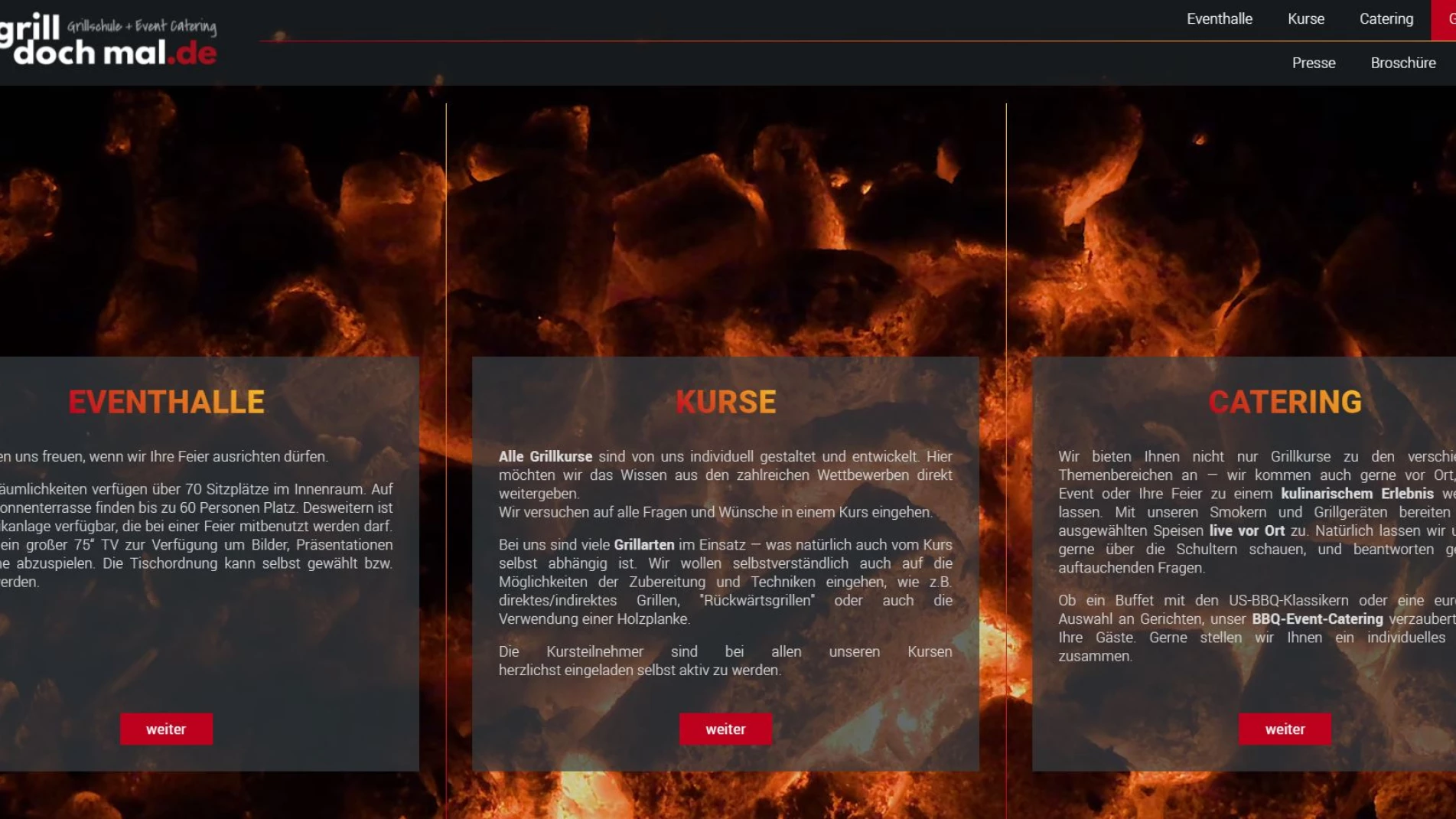Viewport: 1456px width, 819px height.
Task: Open the Kurse menu item in the top navigation
Action: [x=1305, y=19]
